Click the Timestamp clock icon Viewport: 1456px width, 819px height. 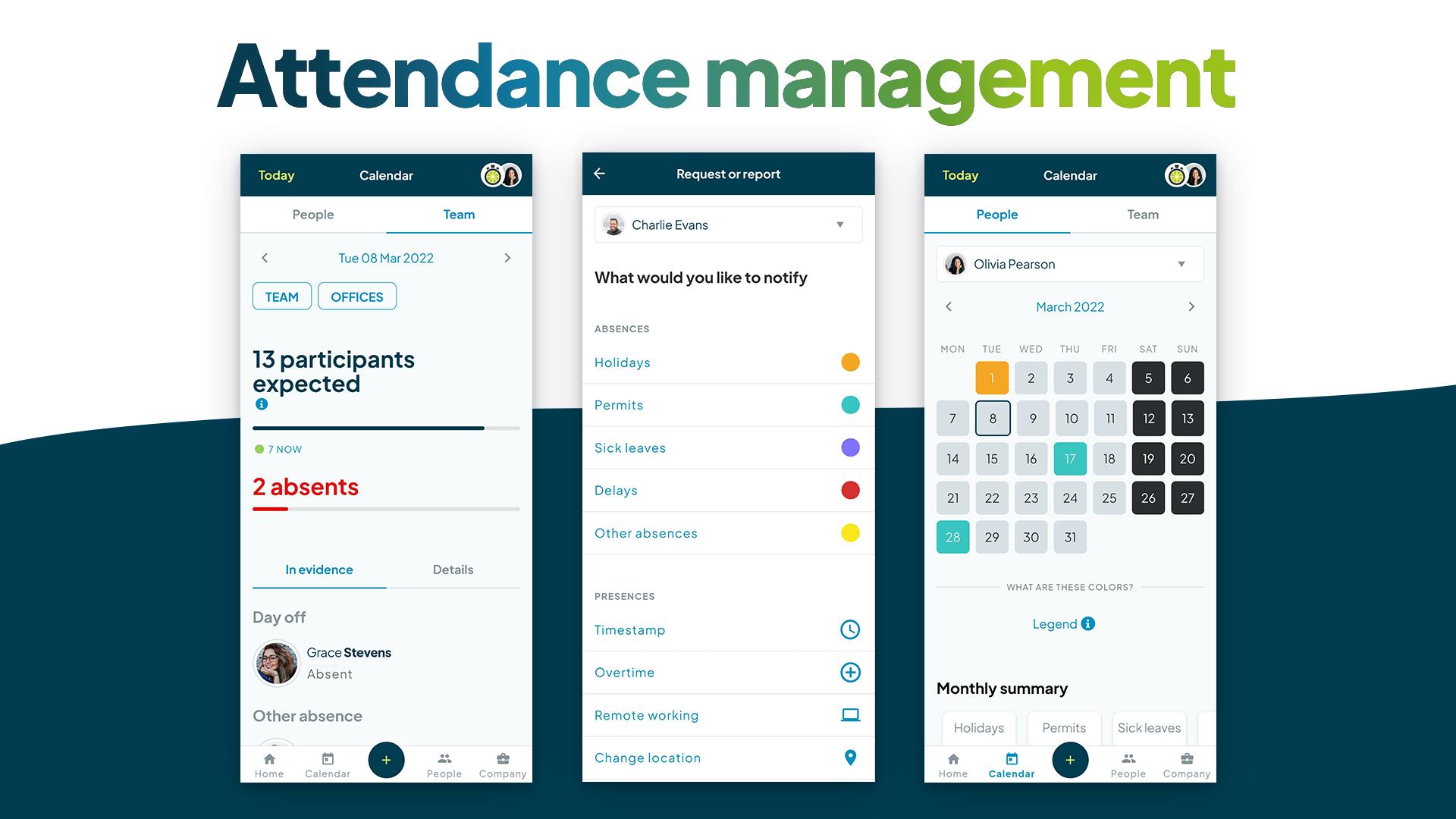850,630
